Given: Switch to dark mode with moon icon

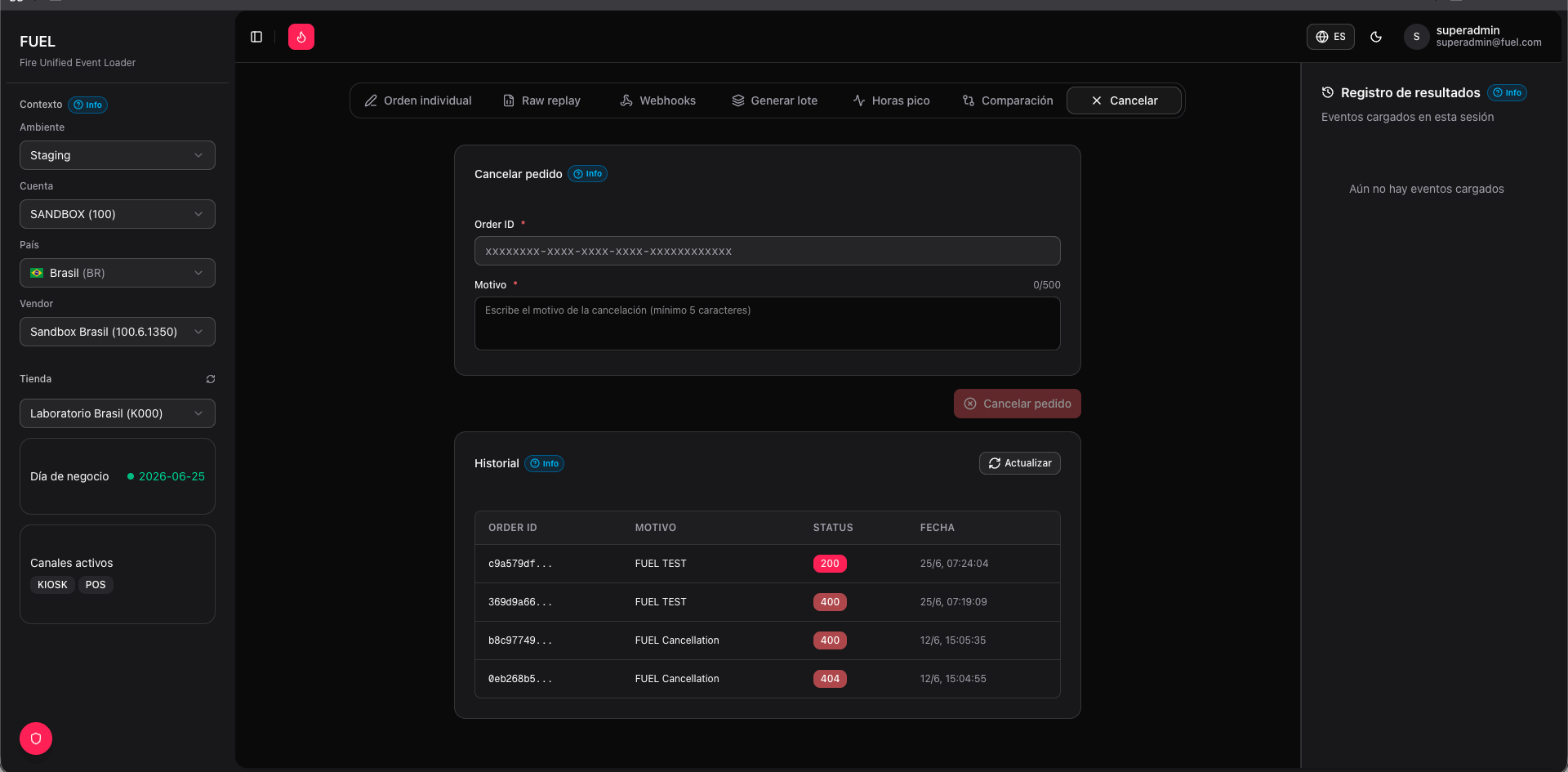Looking at the screenshot, I should [x=1376, y=37].
